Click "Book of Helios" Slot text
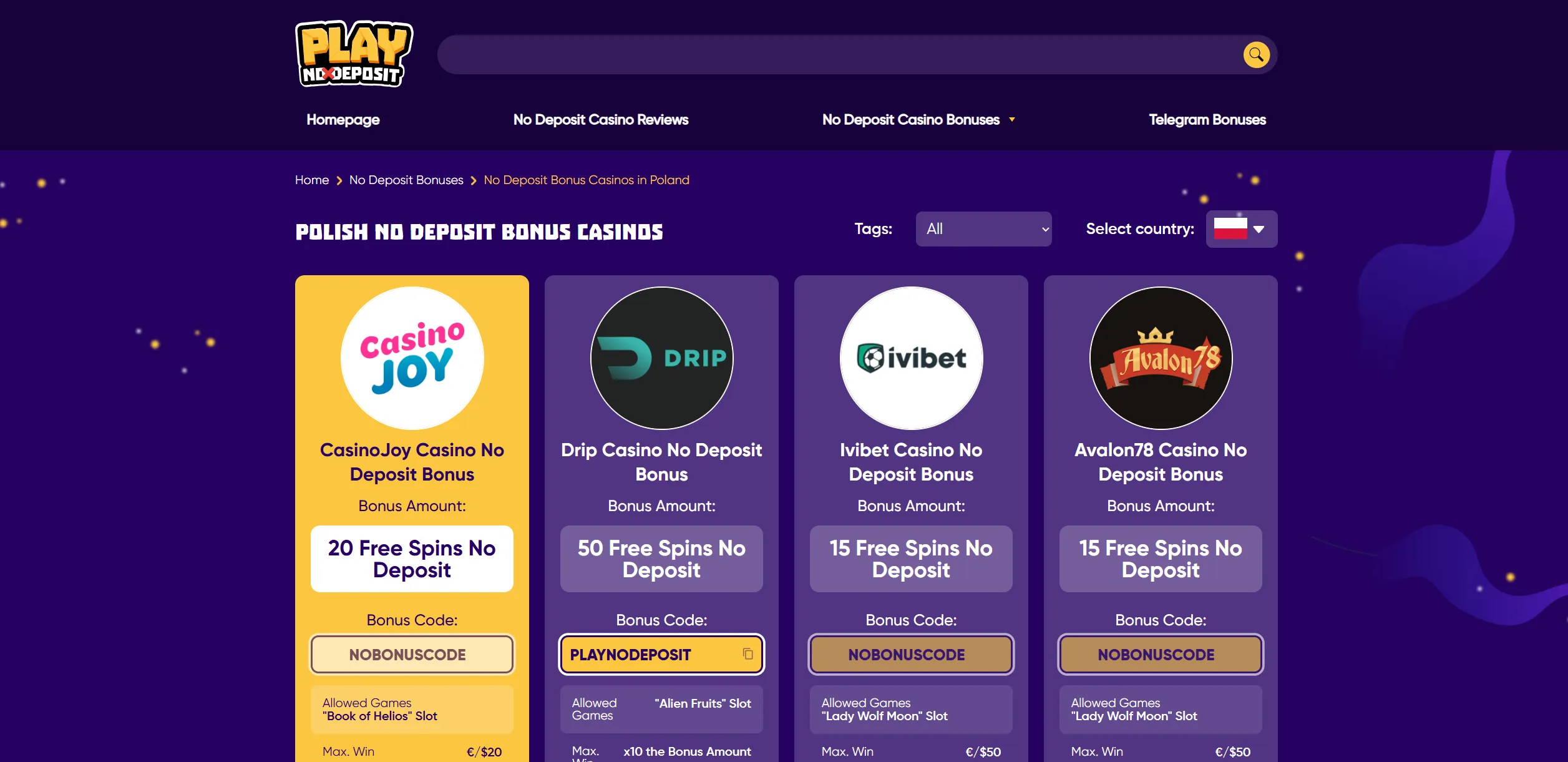 [x=380, y=716]
